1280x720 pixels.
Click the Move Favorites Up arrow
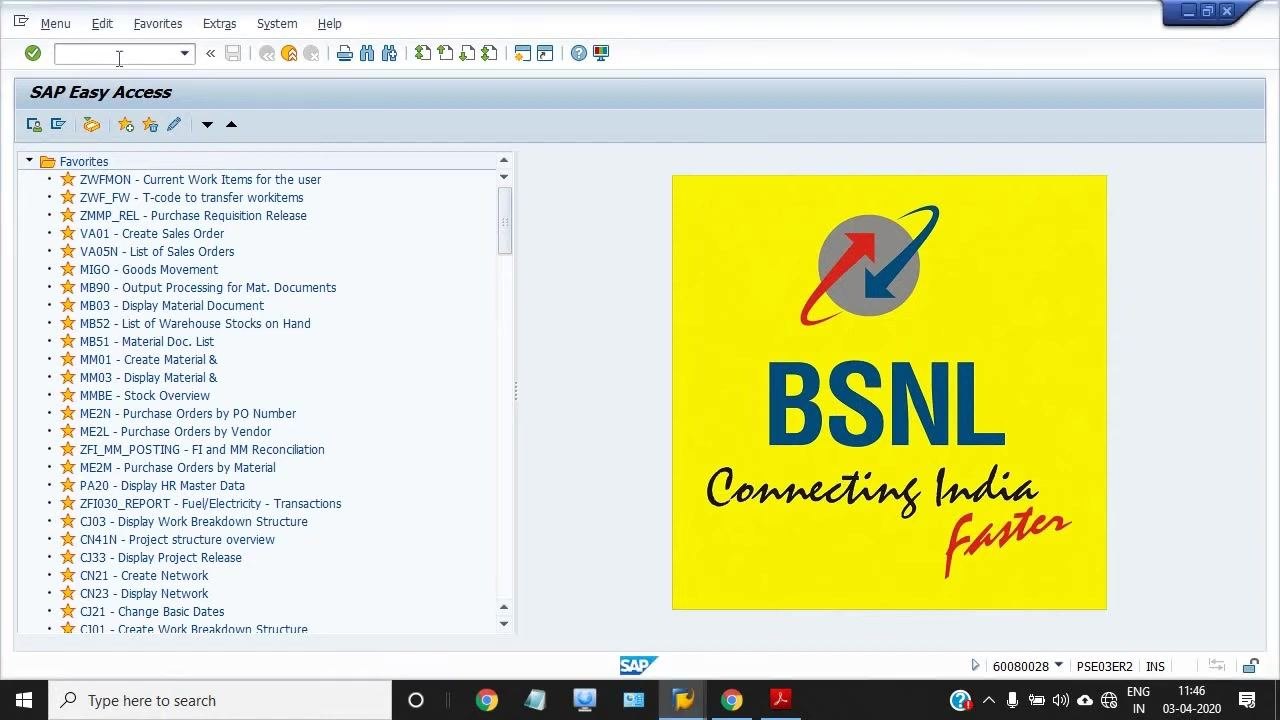point(231,124)
